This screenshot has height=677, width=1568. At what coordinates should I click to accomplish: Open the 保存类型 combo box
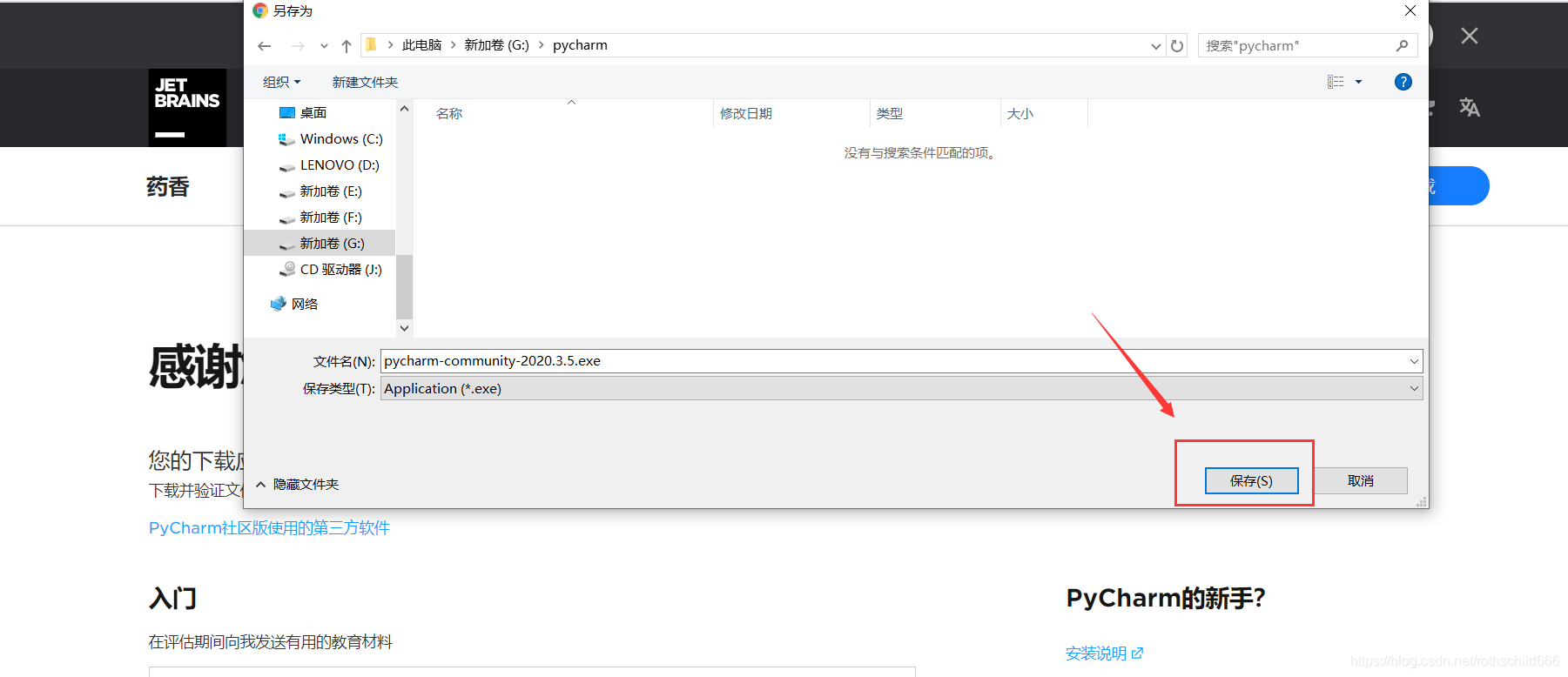tap(902, 389)
